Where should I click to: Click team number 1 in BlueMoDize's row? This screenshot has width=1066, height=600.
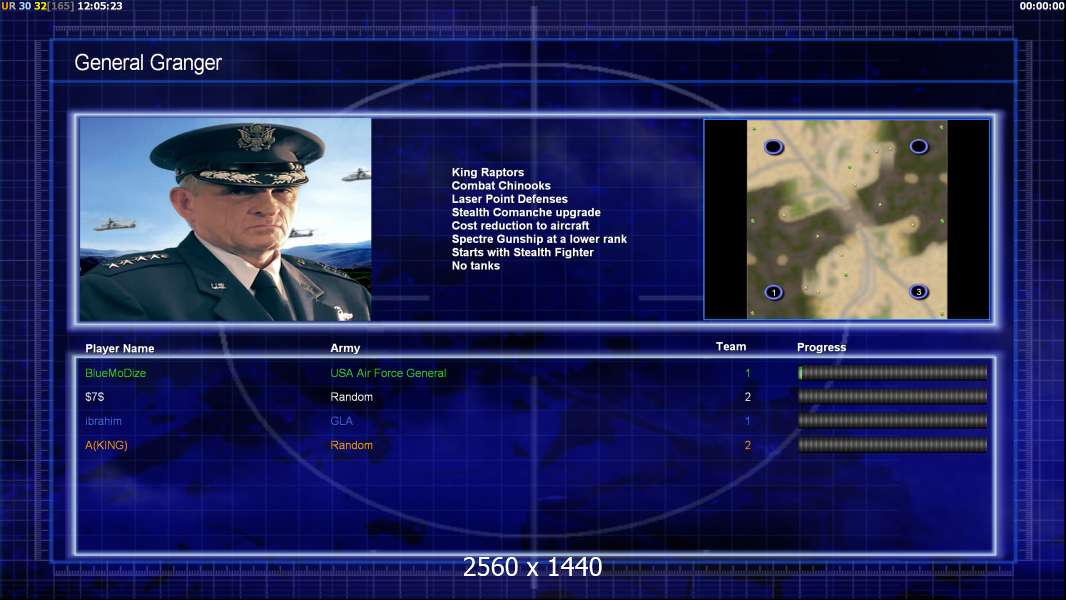click(748, 373)
